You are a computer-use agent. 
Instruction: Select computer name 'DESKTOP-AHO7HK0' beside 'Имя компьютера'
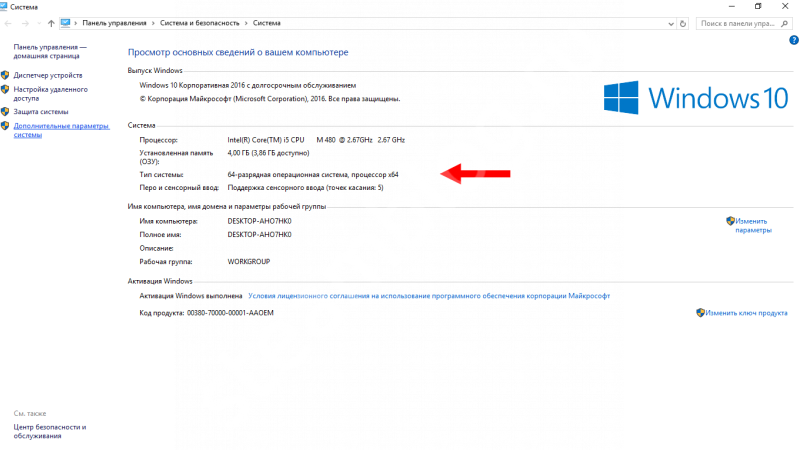click(259, 221)
